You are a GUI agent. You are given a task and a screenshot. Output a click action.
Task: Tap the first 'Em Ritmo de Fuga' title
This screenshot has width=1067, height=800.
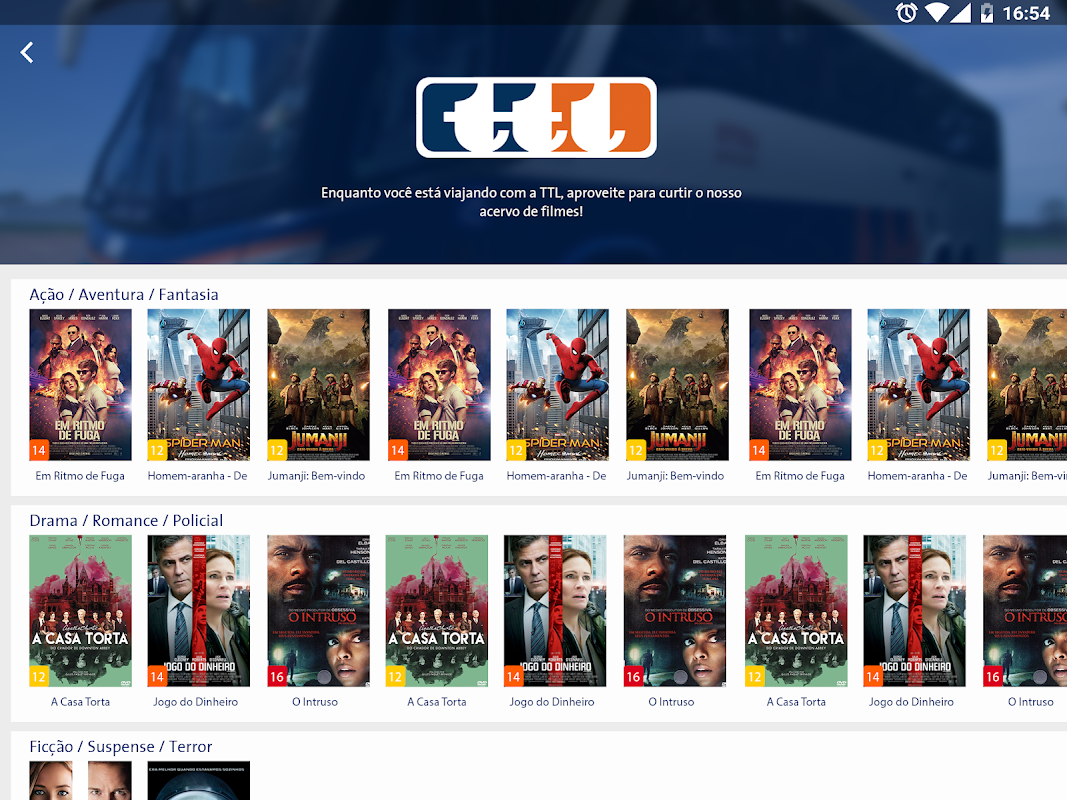(80, 476)
